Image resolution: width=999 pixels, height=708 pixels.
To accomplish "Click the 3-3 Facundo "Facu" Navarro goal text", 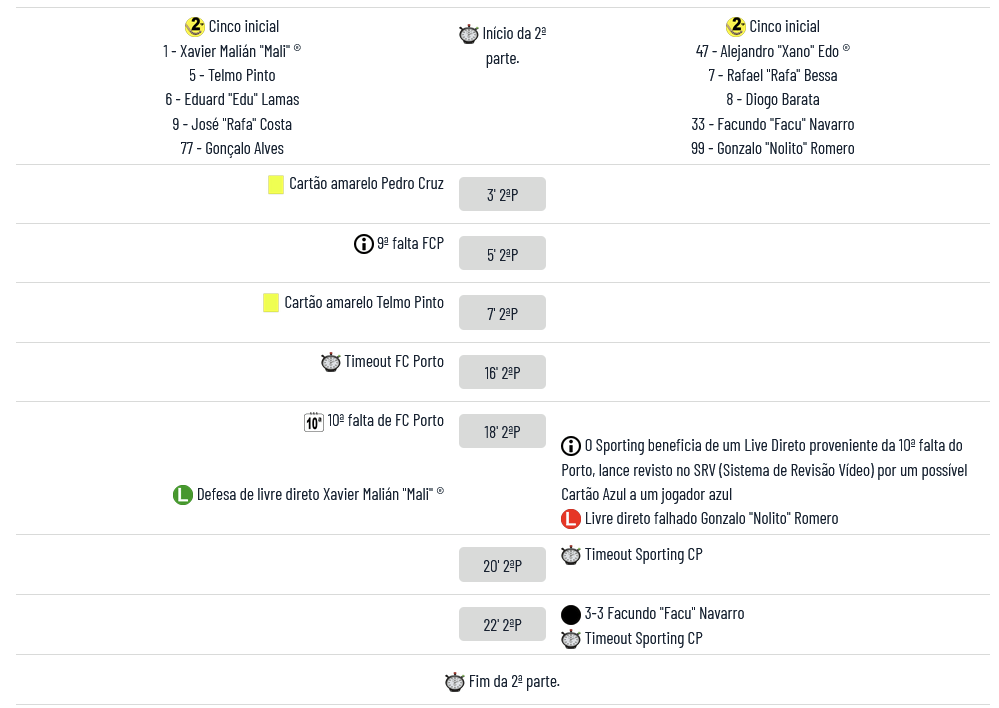I will (x=664, y=614).
